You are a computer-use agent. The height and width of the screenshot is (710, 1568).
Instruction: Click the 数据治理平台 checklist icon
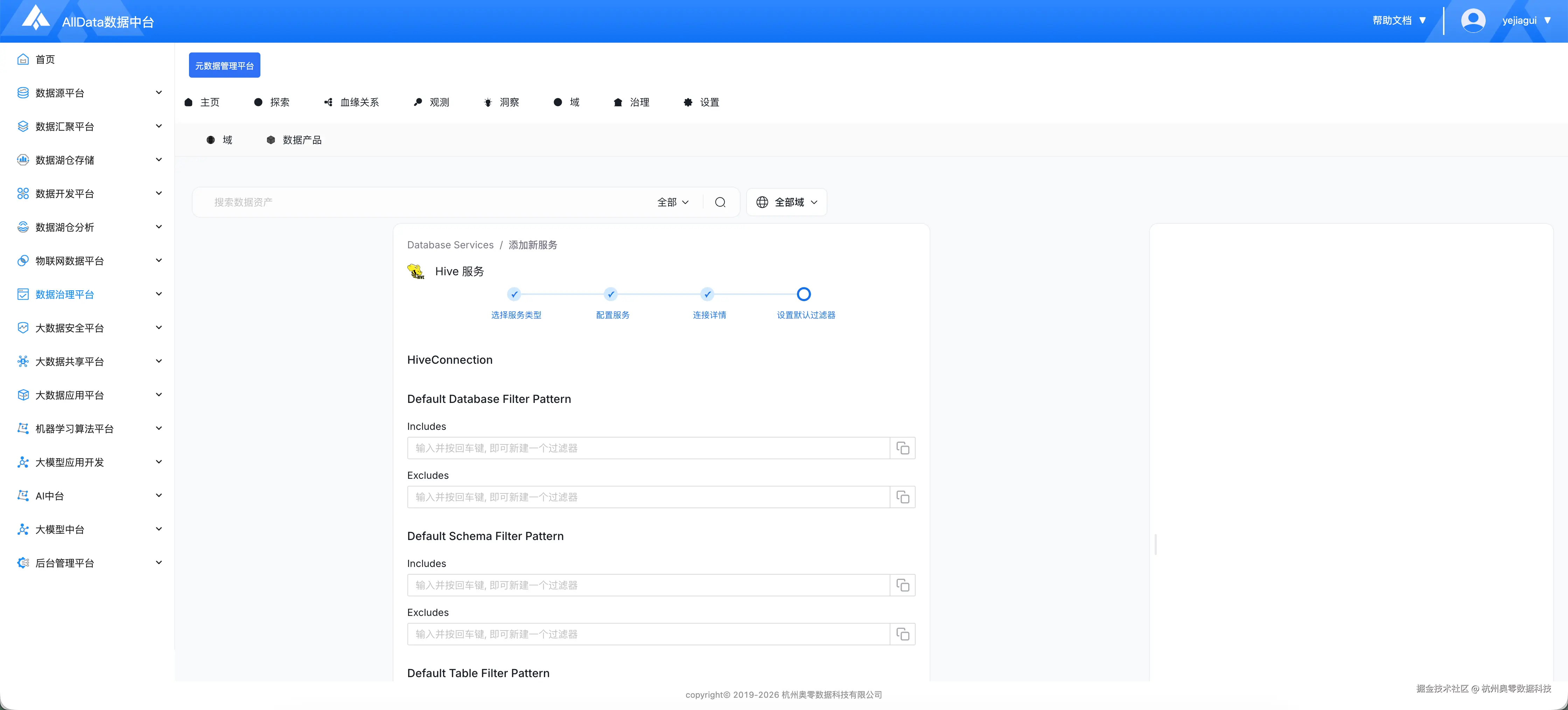coord(23,294)
